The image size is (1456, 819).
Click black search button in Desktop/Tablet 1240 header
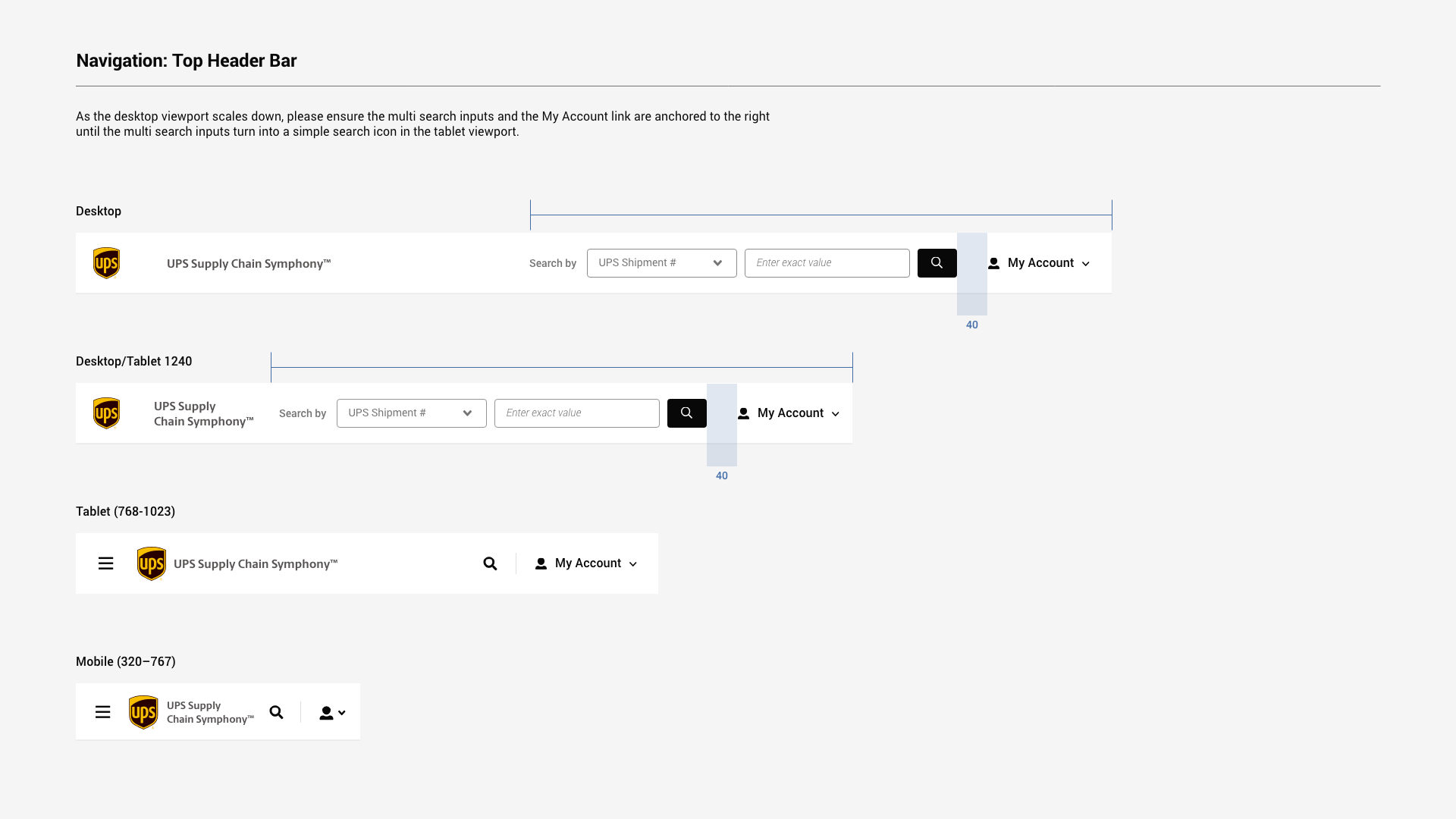(687, 413)
